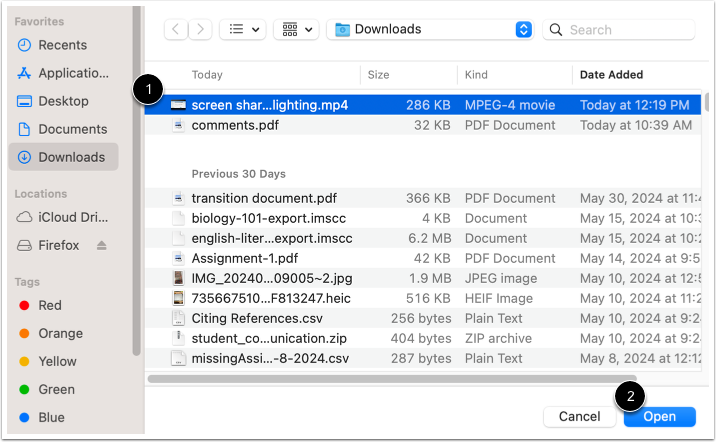Click the Cancel button
Image resolution: width=716 pixels, height=442 pixels.
click(579, 417)
